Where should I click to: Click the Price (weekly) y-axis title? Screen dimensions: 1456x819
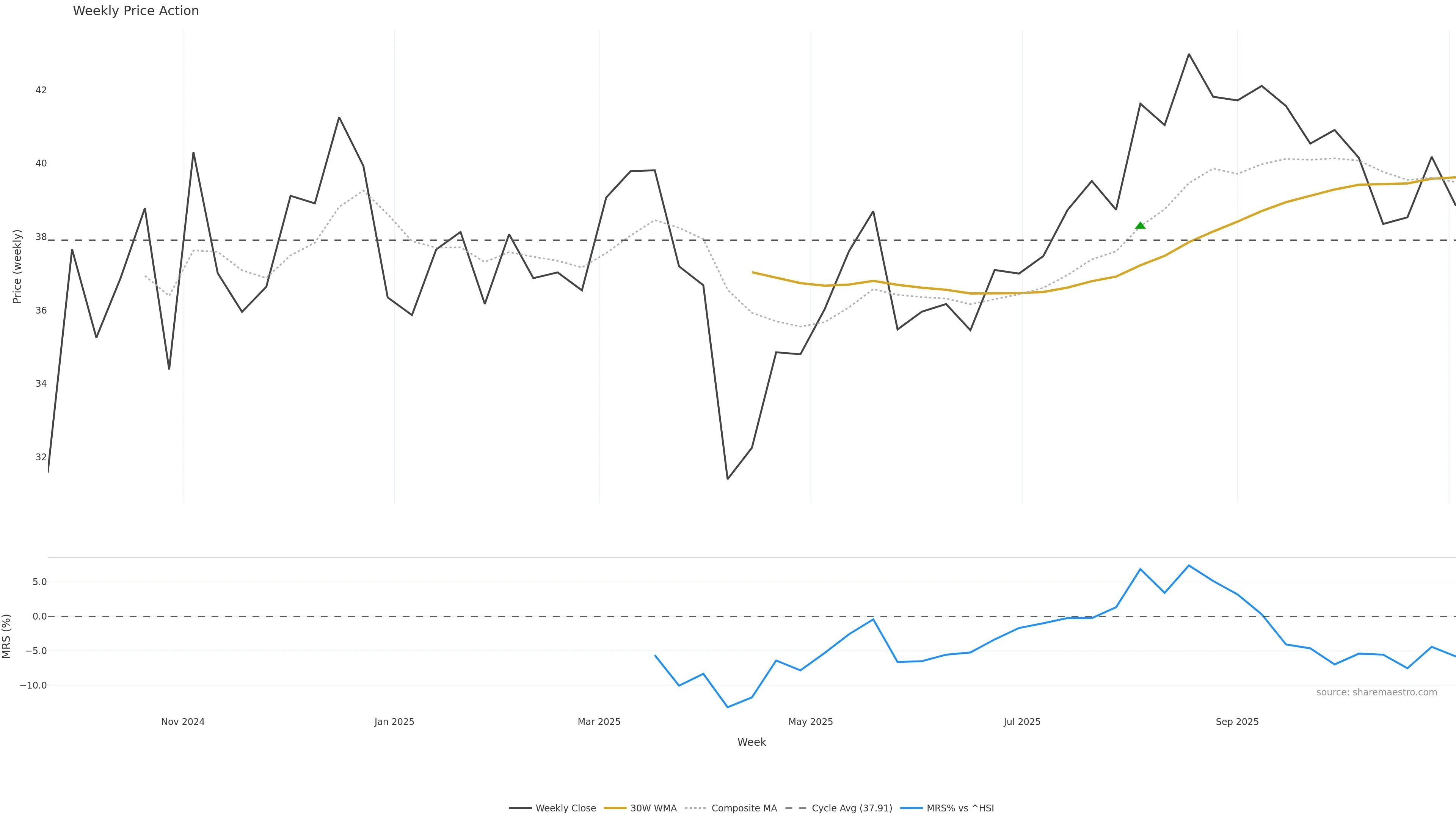(x=17, y=266)
